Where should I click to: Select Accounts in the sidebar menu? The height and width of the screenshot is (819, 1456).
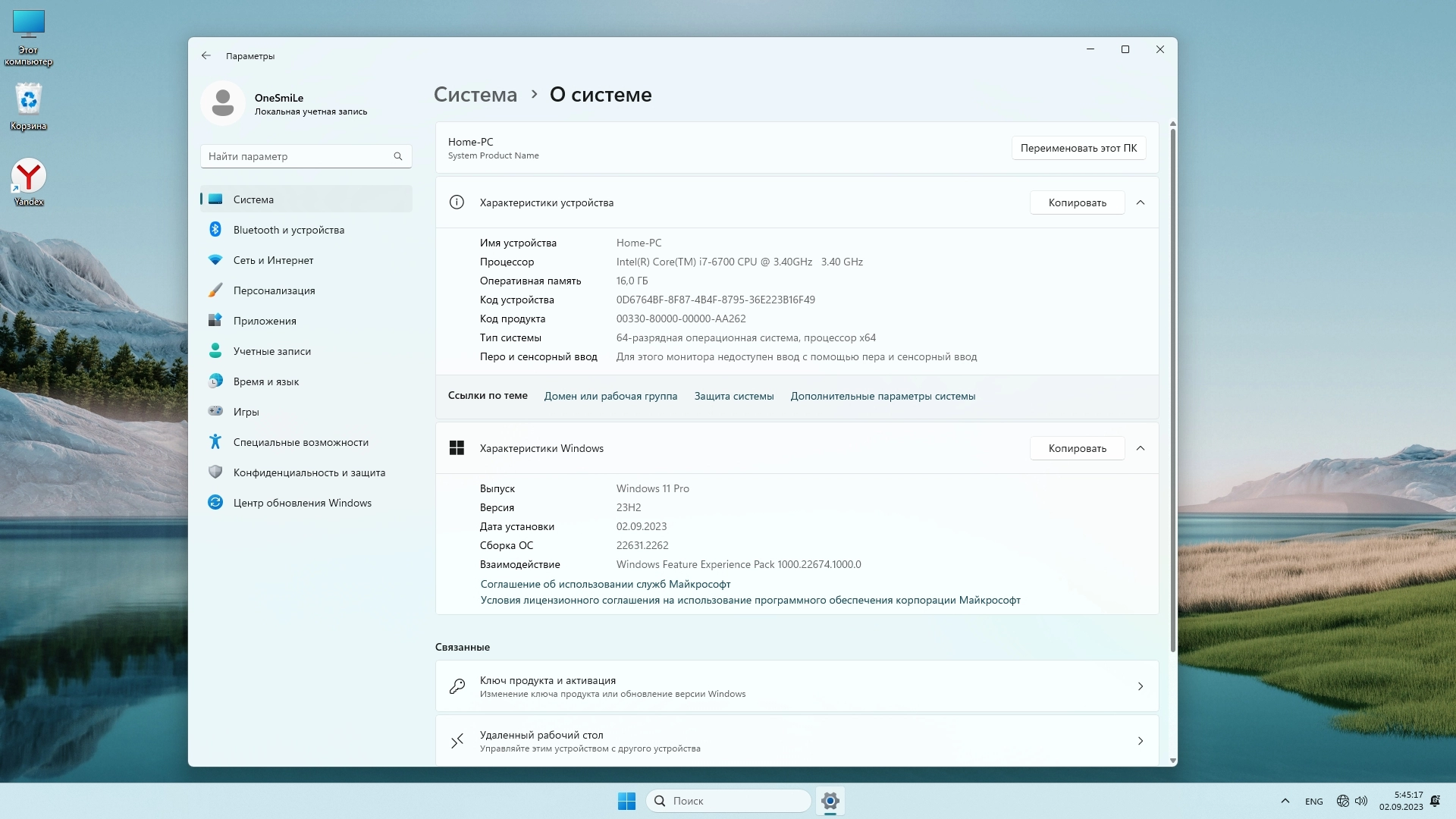(271, 351)
